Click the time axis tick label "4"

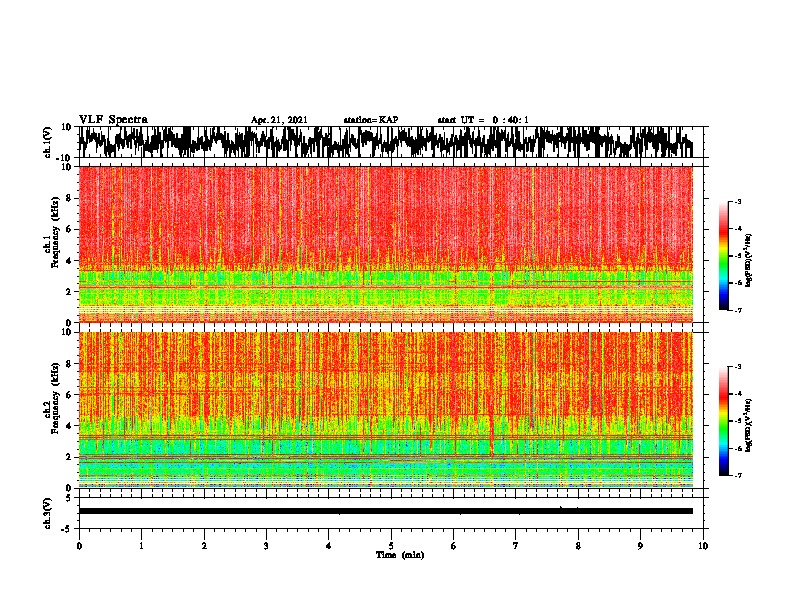pos(329,546)
